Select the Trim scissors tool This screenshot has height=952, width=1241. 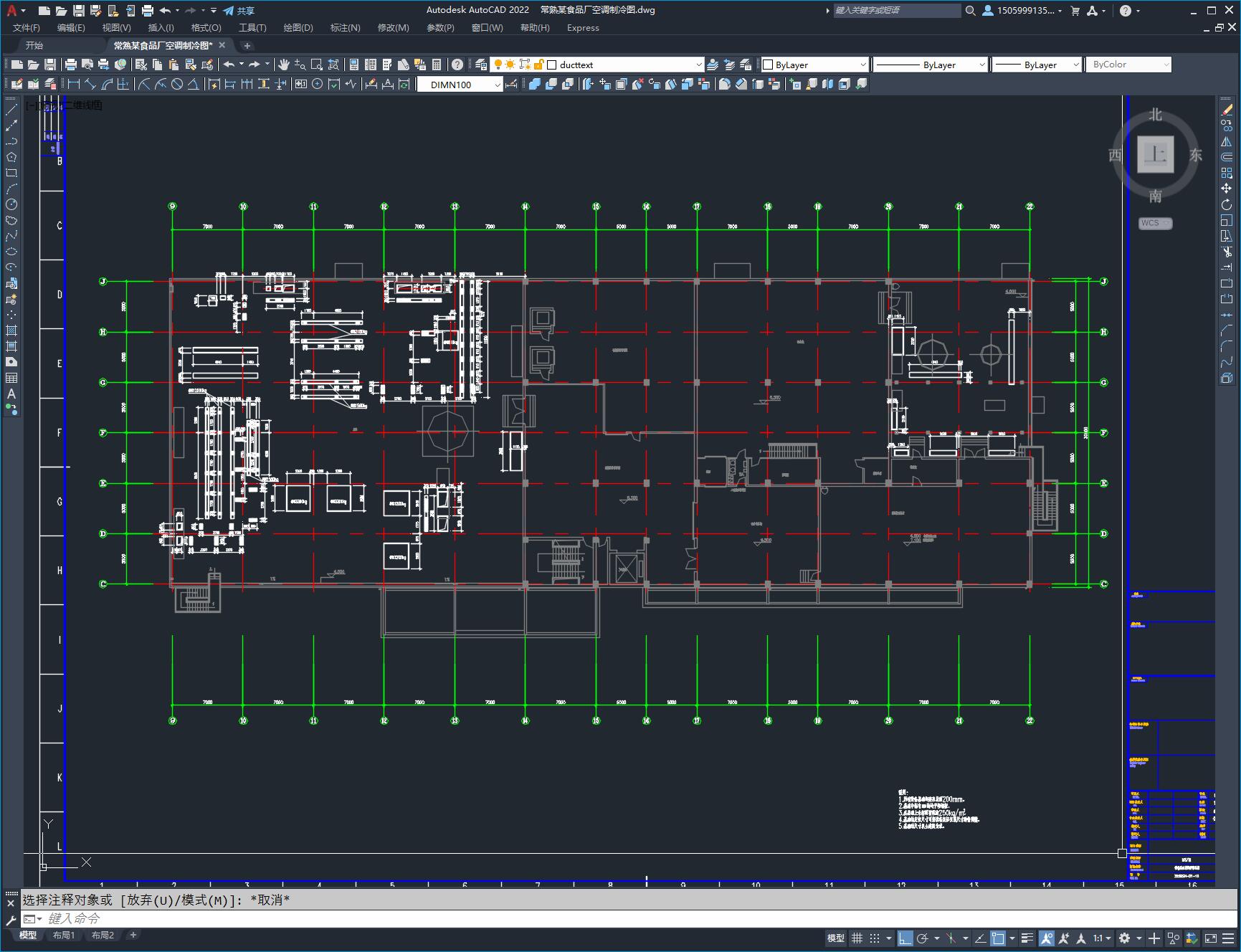click(x=1227, y=252)
